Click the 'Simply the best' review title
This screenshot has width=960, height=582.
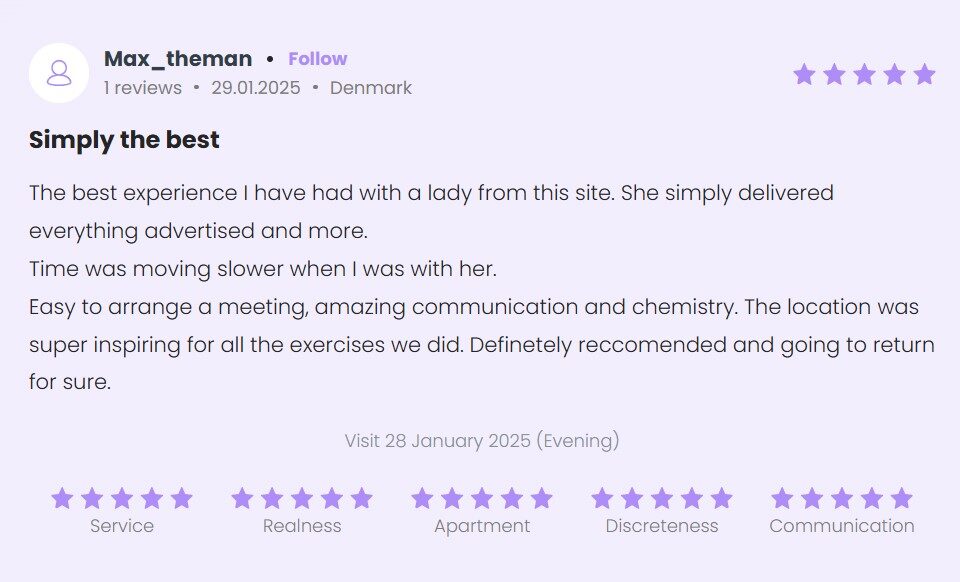124,140
